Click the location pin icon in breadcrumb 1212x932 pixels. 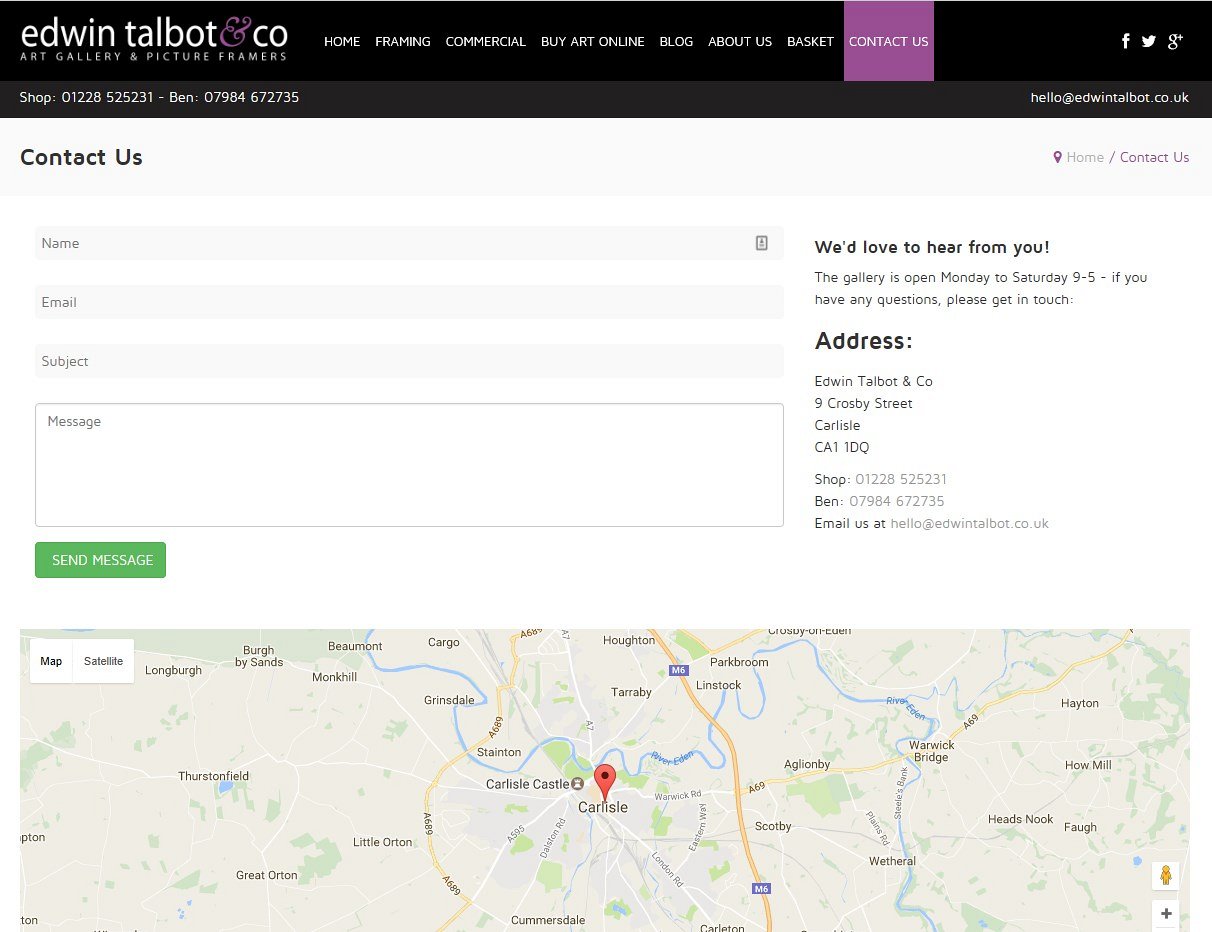point(1058,157)
